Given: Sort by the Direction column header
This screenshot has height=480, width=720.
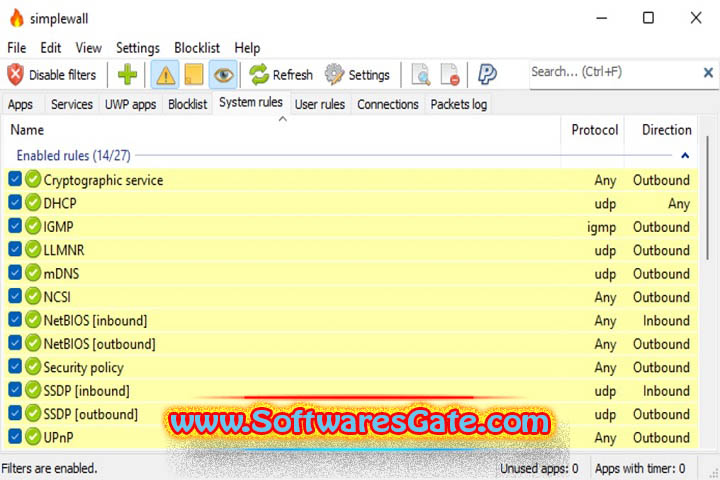Looking at the screenshot, I should 666,130.
